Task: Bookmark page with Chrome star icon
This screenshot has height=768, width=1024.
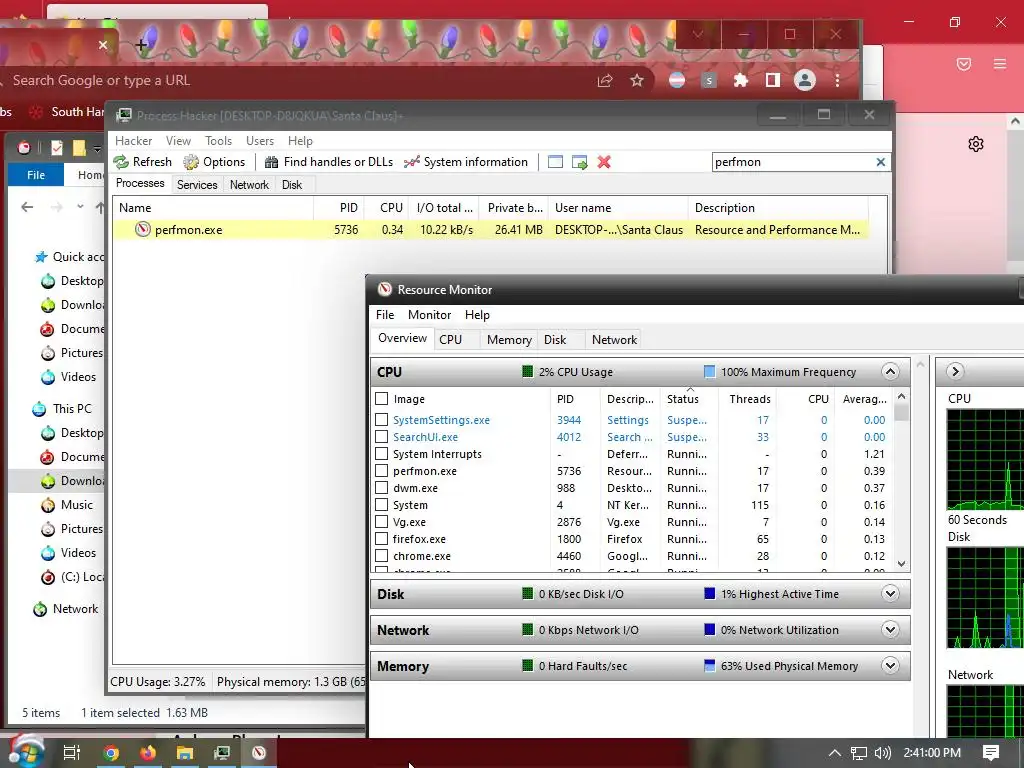Action: 637,80
